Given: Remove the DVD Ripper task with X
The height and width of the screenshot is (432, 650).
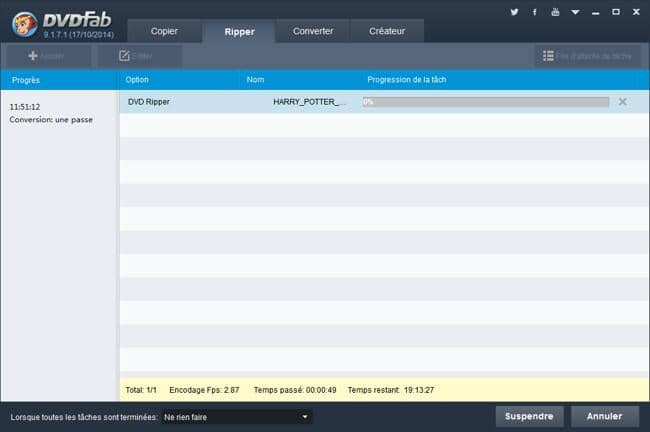Looking at the screenshot, I should (622, 102).
